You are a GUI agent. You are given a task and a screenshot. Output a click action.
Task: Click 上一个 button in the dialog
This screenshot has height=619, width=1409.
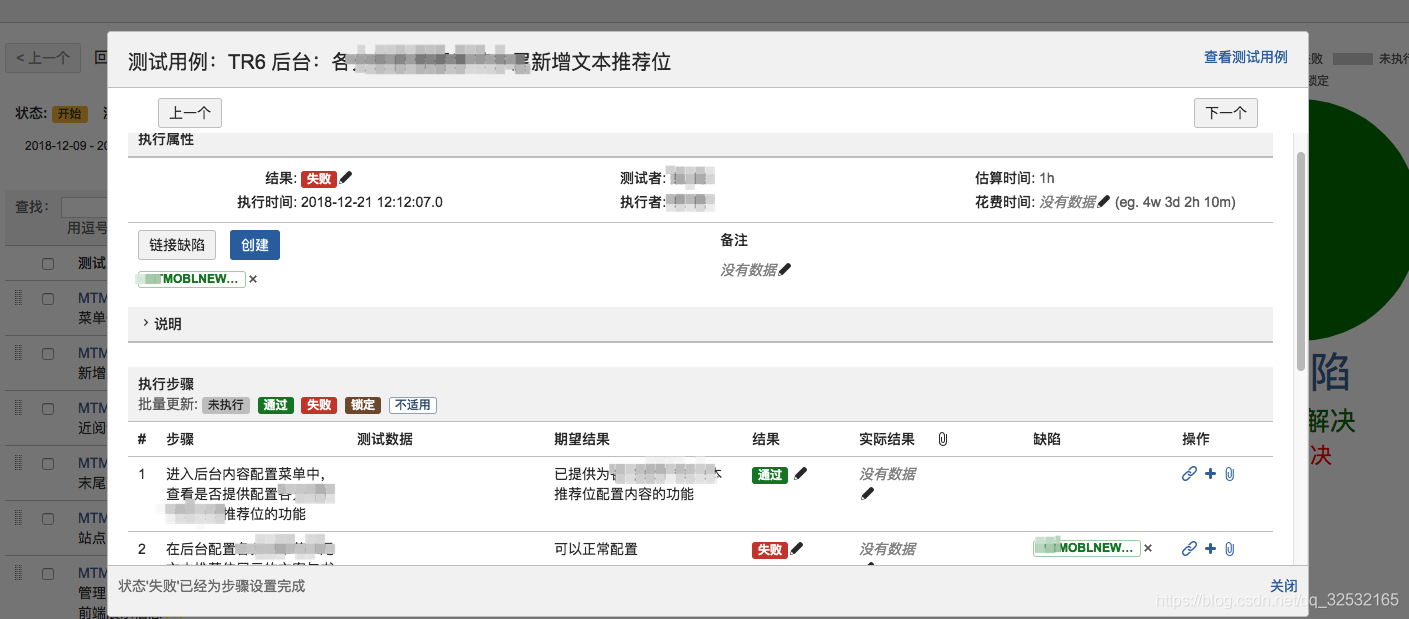point(190,113)
